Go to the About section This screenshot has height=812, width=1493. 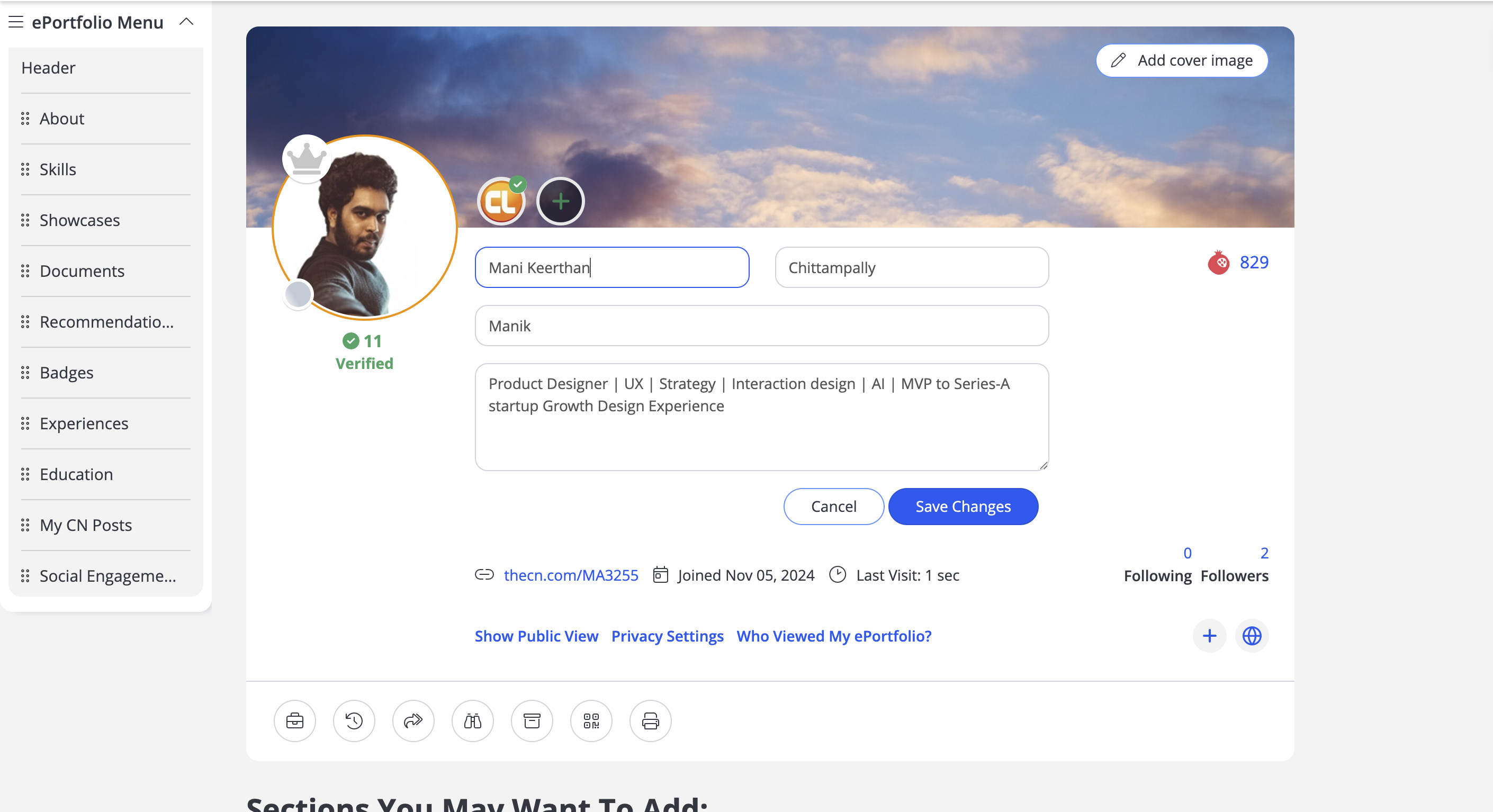(62, 119)
